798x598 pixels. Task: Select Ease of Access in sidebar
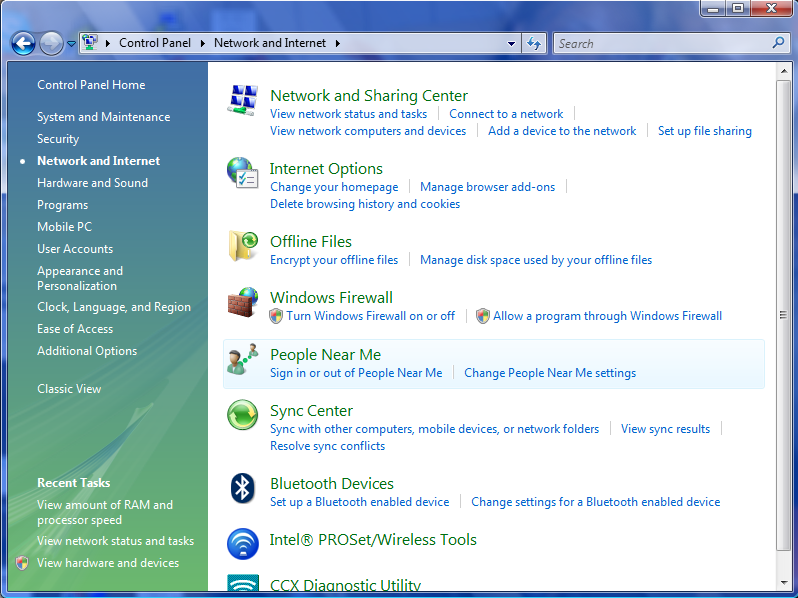pyautogui.click(x=75, y=329)
